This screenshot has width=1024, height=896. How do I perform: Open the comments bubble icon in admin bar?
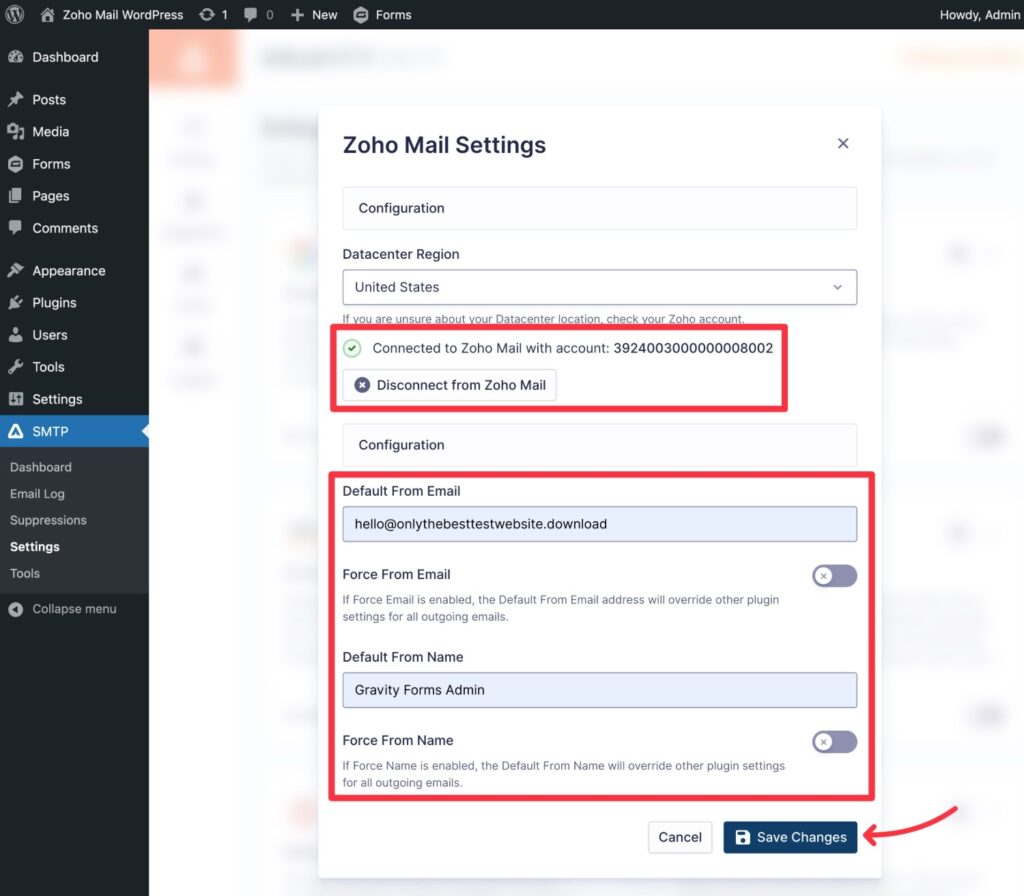250,14
